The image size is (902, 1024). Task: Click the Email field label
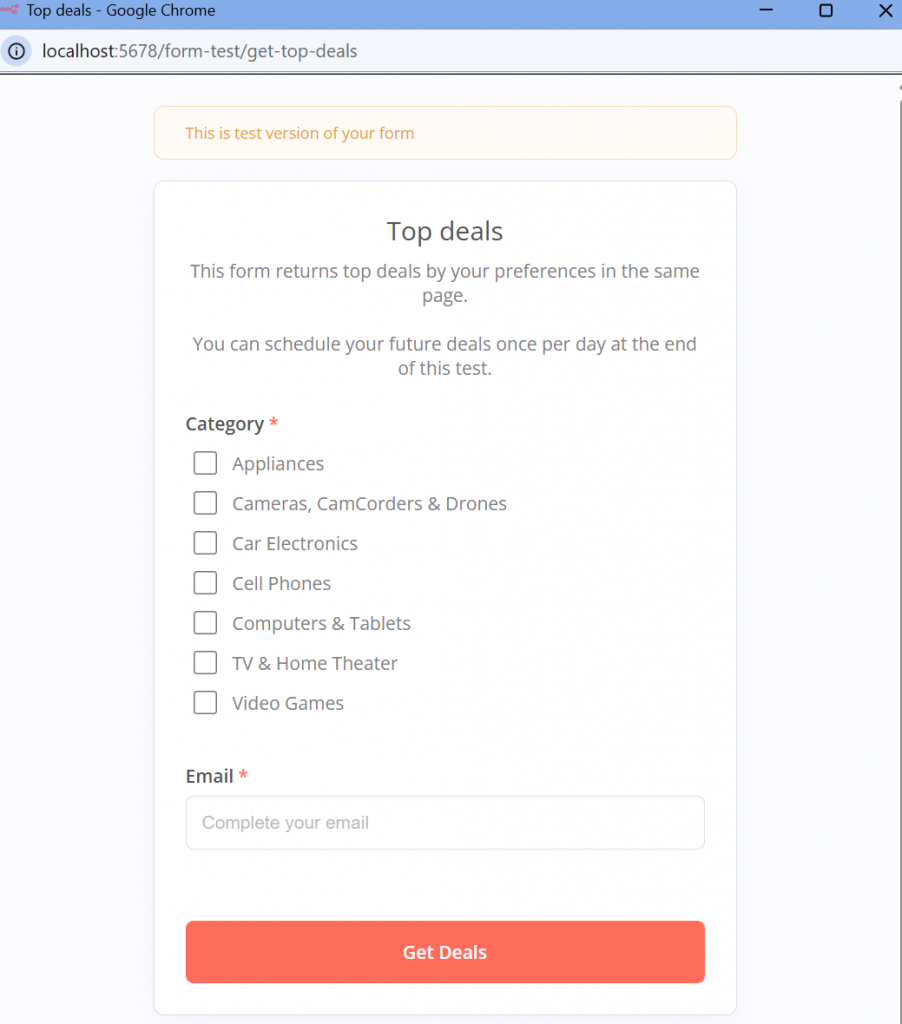(x=207, y=776)
